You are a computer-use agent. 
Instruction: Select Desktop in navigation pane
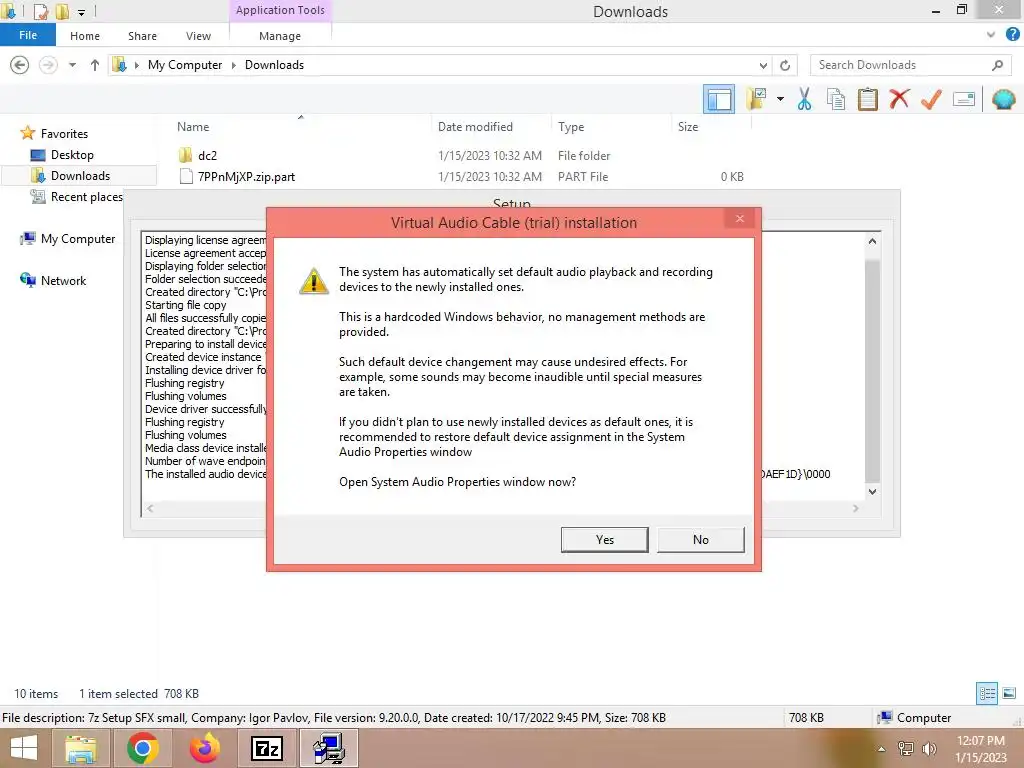tap(72, 155)
